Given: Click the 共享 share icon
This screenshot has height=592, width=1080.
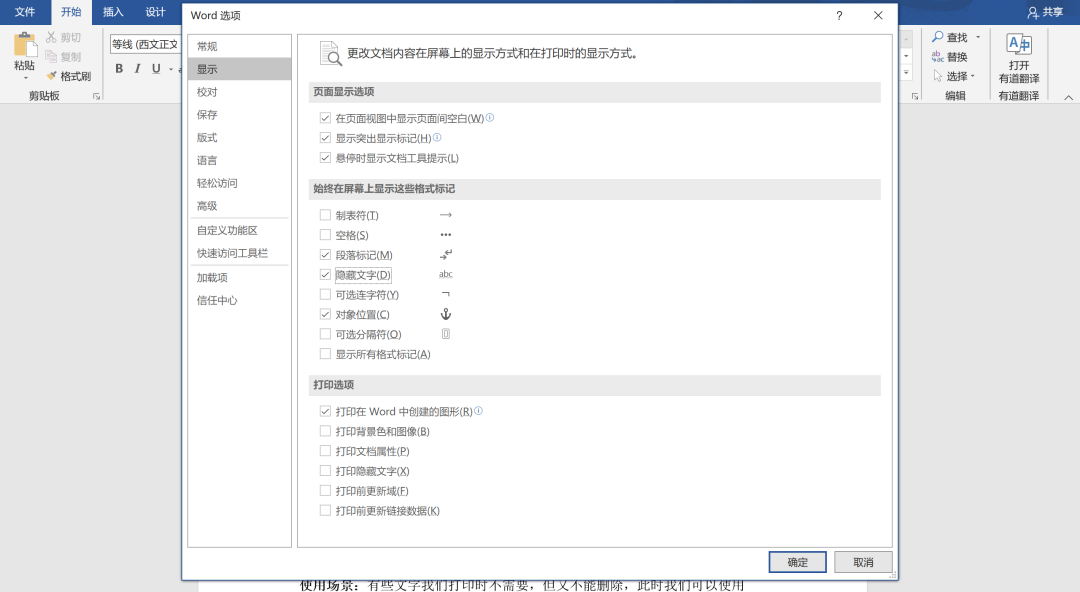Looking at the screenshot, I should pyautogui.click(x=1034, y=12).
